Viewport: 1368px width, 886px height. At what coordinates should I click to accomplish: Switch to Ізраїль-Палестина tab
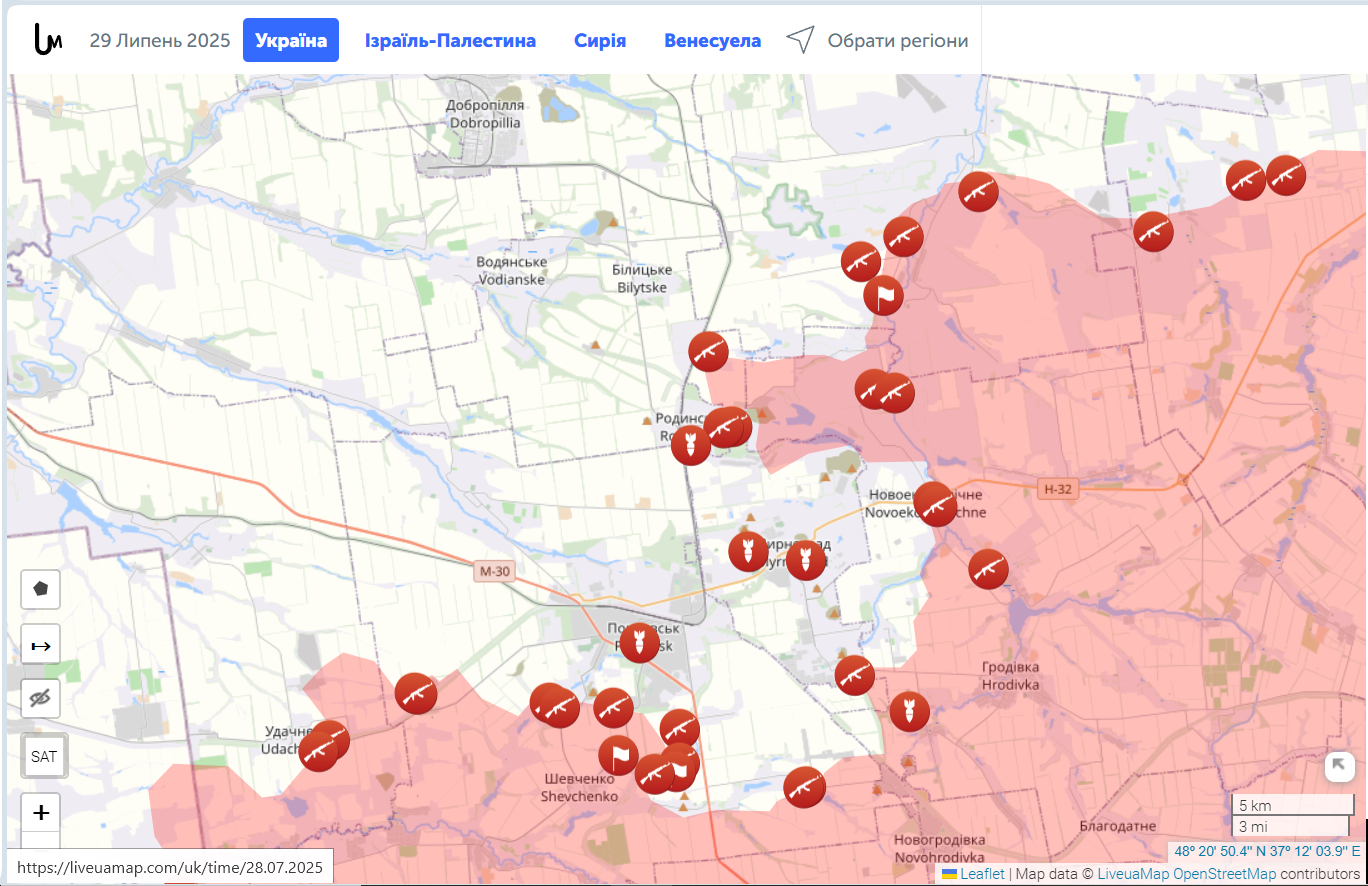coord(450,41)
